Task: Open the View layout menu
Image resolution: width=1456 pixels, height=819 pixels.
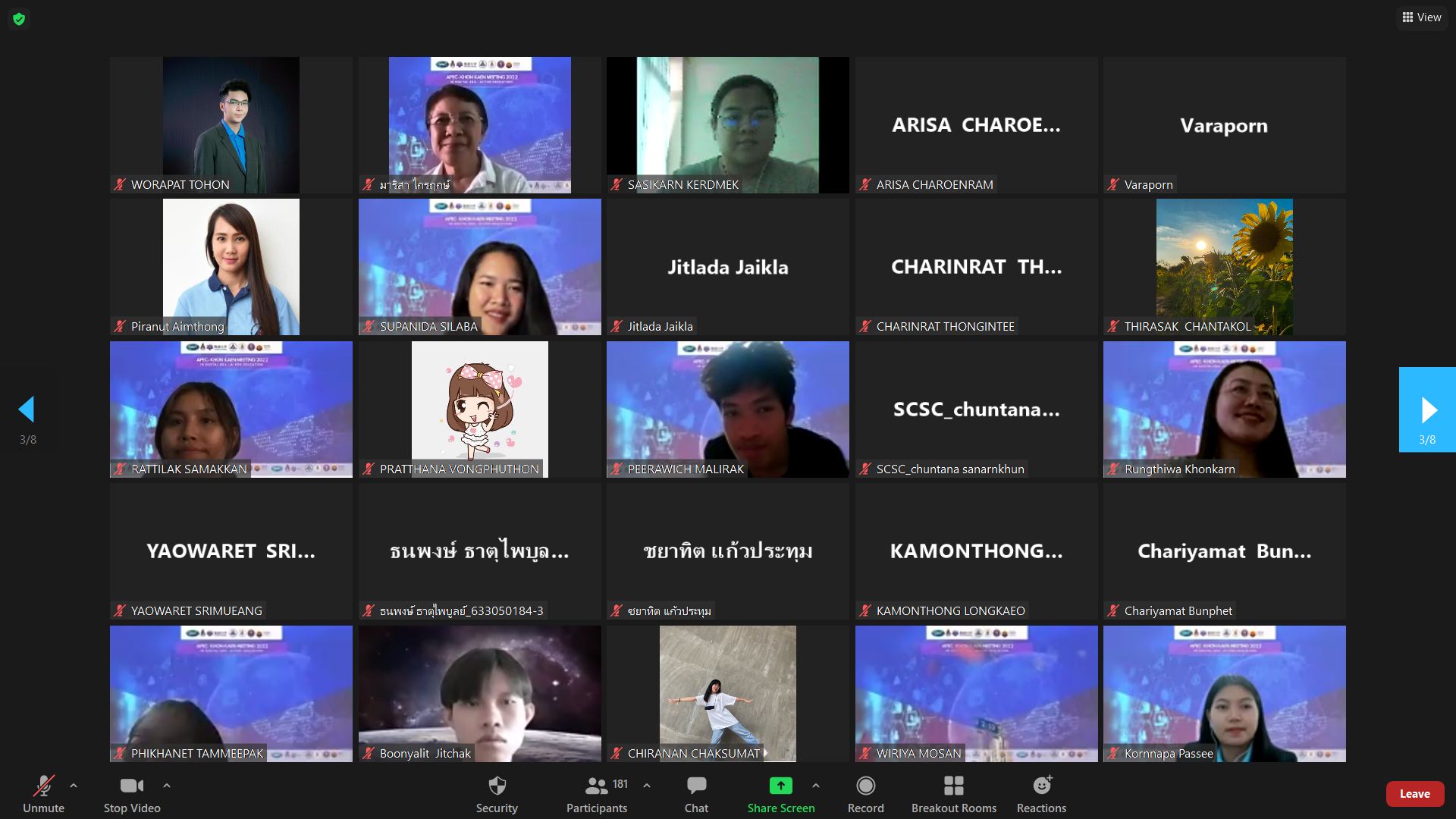Action: (x=1421, y=17)
